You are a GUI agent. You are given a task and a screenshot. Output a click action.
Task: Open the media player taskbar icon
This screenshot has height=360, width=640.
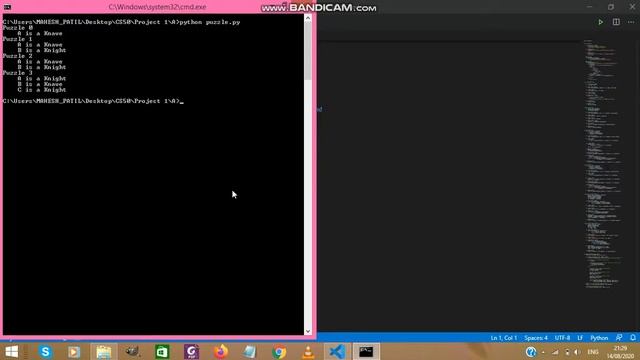(74, 351)
